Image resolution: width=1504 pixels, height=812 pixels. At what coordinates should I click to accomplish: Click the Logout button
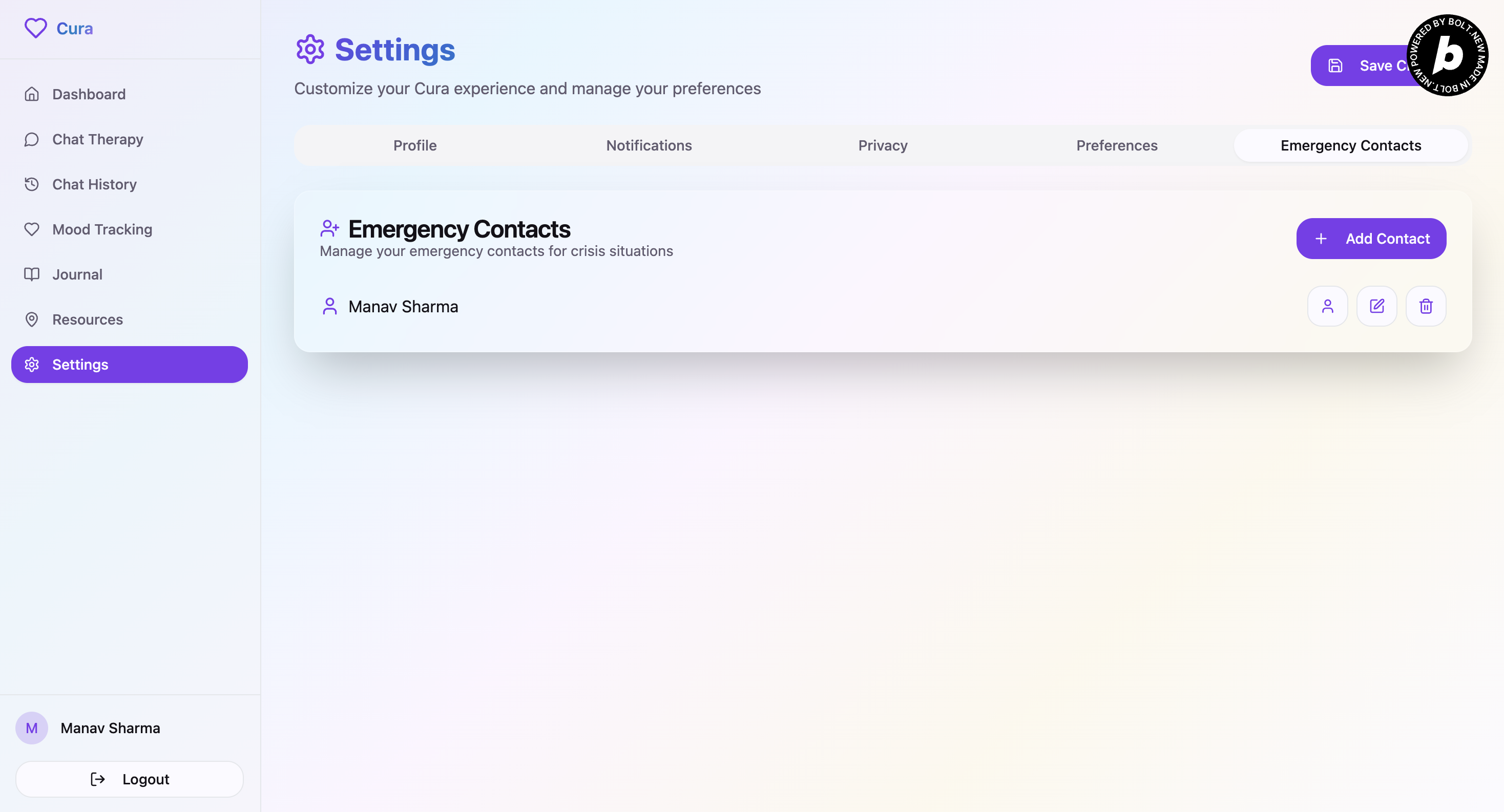(x=130, y=779)
